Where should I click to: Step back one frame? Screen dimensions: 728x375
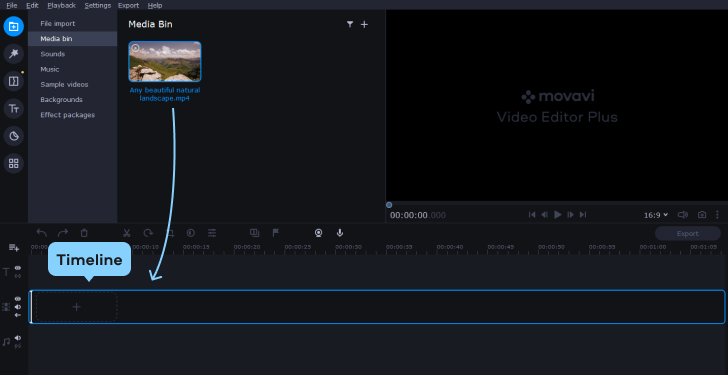click(545, 214)
